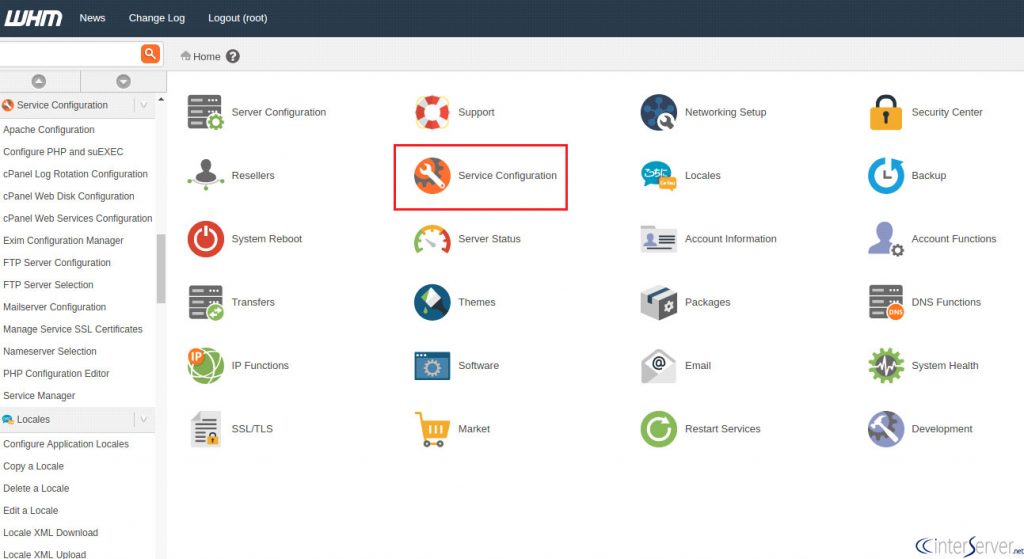Open Configure Application Locales link

pos(66,444)
